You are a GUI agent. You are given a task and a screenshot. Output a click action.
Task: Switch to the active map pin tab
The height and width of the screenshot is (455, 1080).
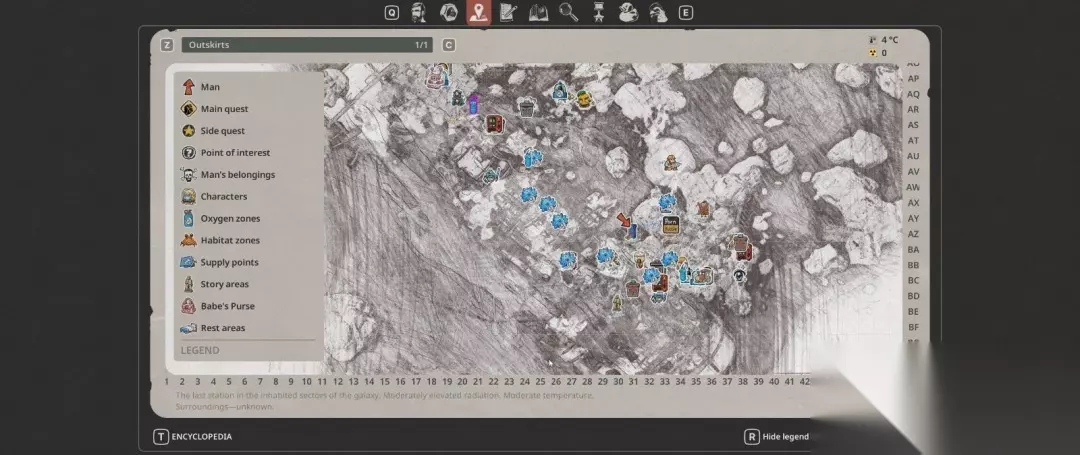click(x=478, y=12)
